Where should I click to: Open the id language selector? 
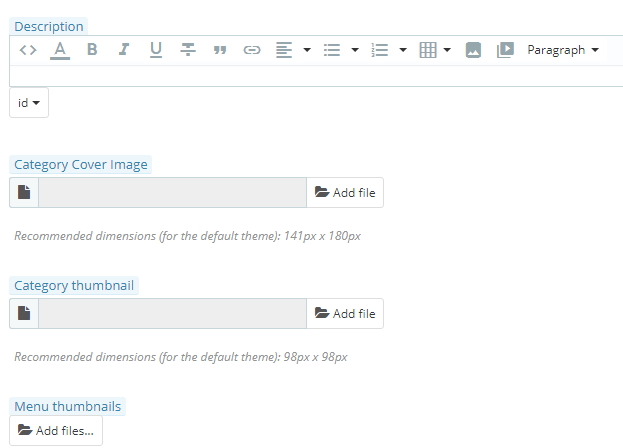tap(29, 103)
